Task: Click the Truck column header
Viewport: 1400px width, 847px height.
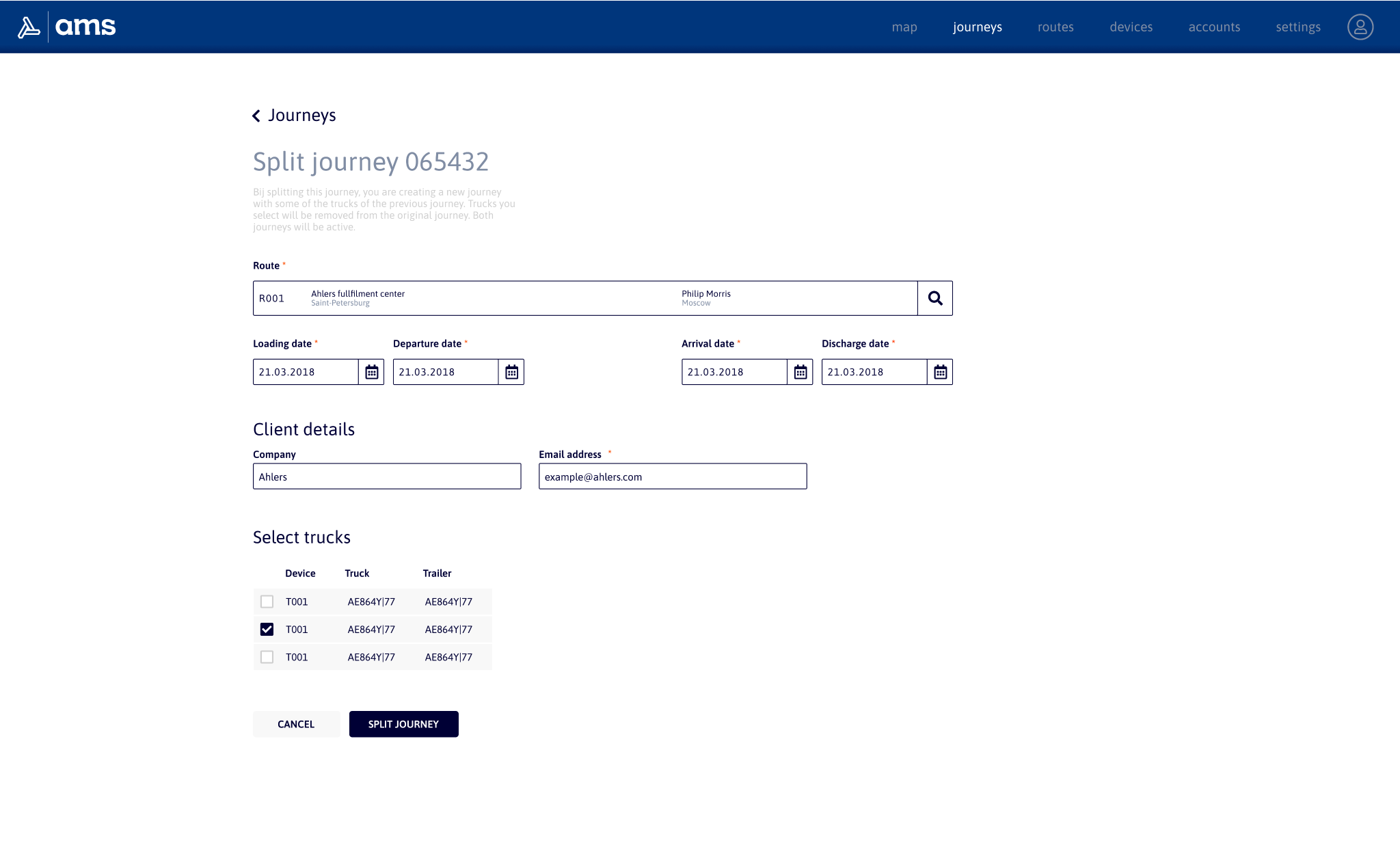Action: tap(357, 574)
